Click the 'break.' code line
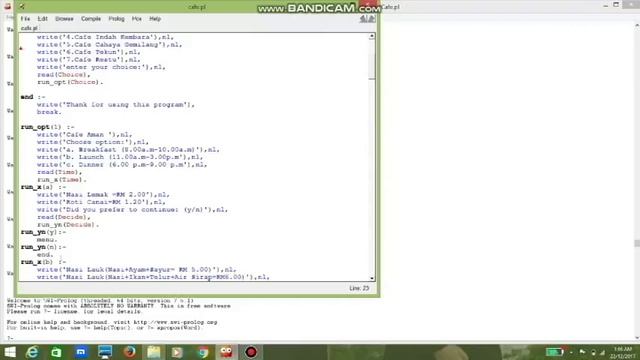Viewport: 640px width, 360px height. point(49,112)
